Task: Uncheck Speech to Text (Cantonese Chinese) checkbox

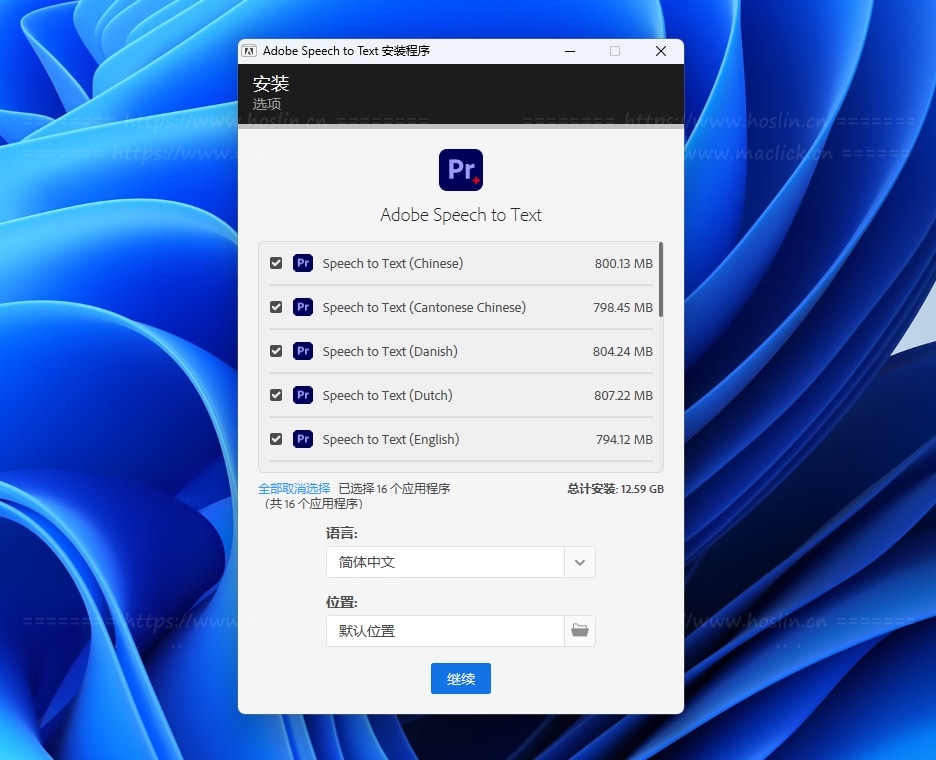Action: 276,307
